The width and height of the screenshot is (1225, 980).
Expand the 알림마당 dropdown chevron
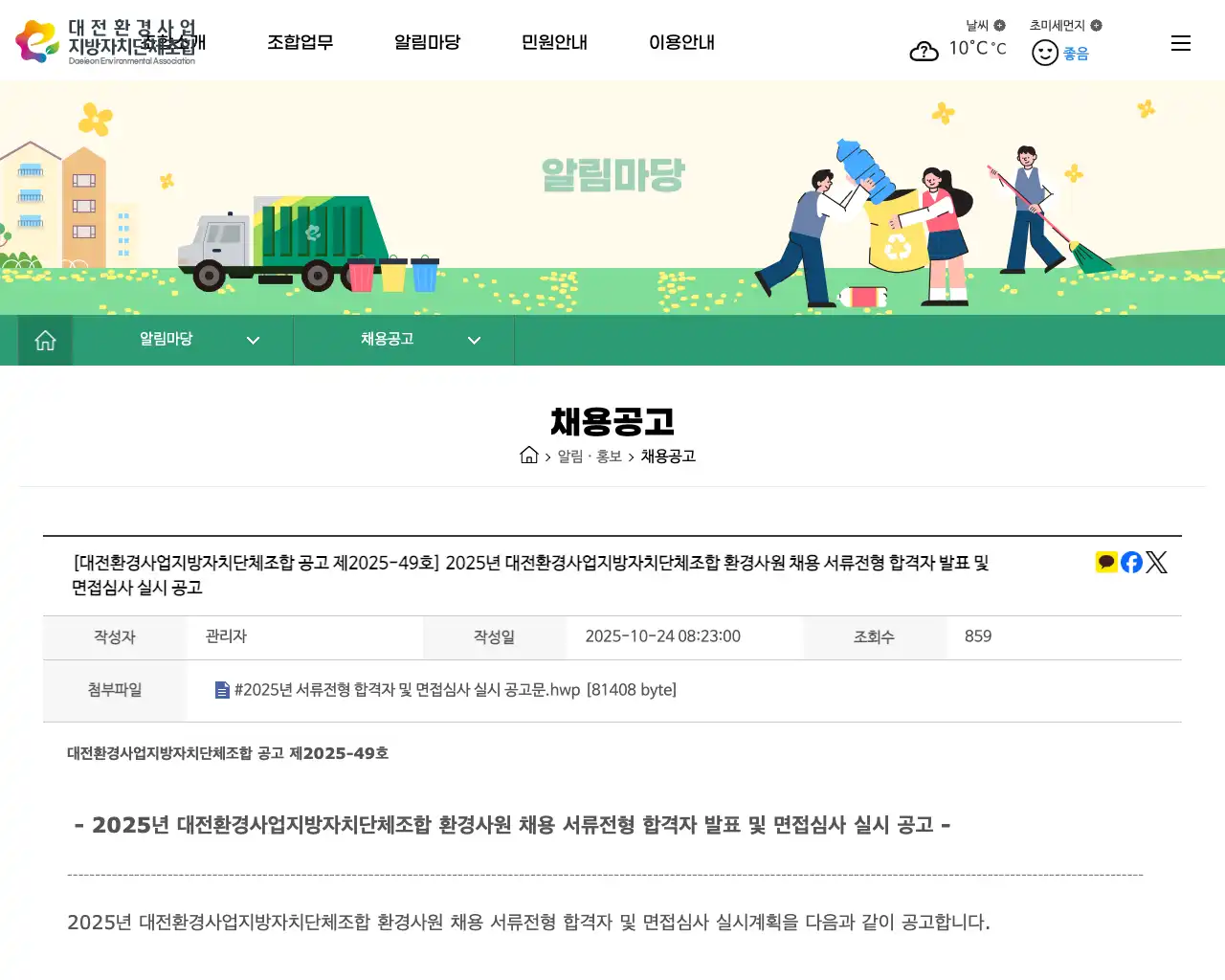pos(253,340)
